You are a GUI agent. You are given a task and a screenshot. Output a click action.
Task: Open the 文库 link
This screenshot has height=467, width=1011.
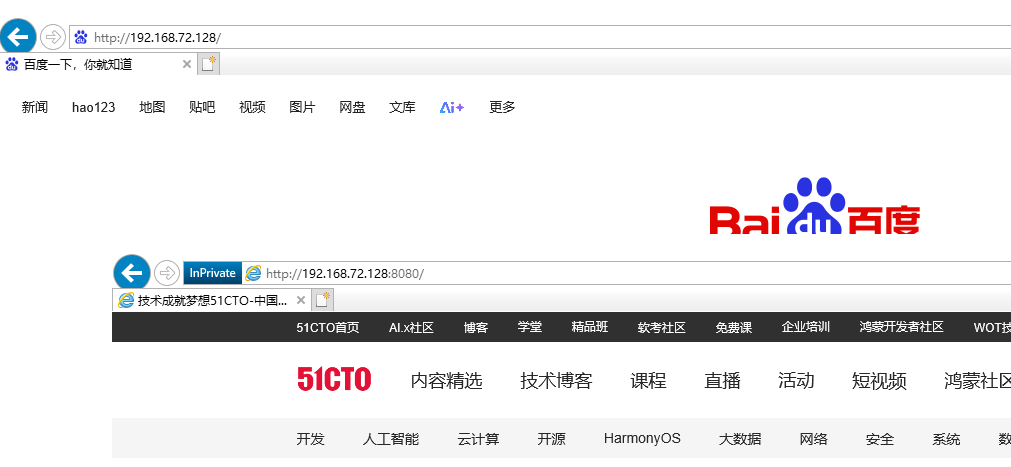pos(402,108)
